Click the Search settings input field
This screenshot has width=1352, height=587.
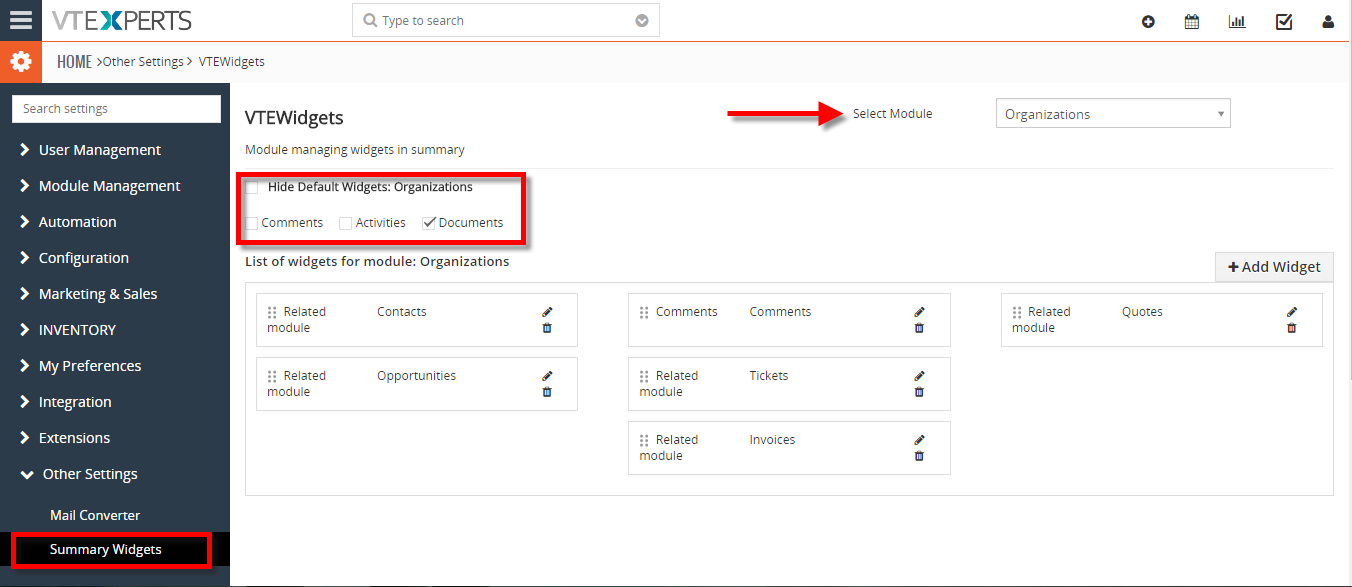116,109
